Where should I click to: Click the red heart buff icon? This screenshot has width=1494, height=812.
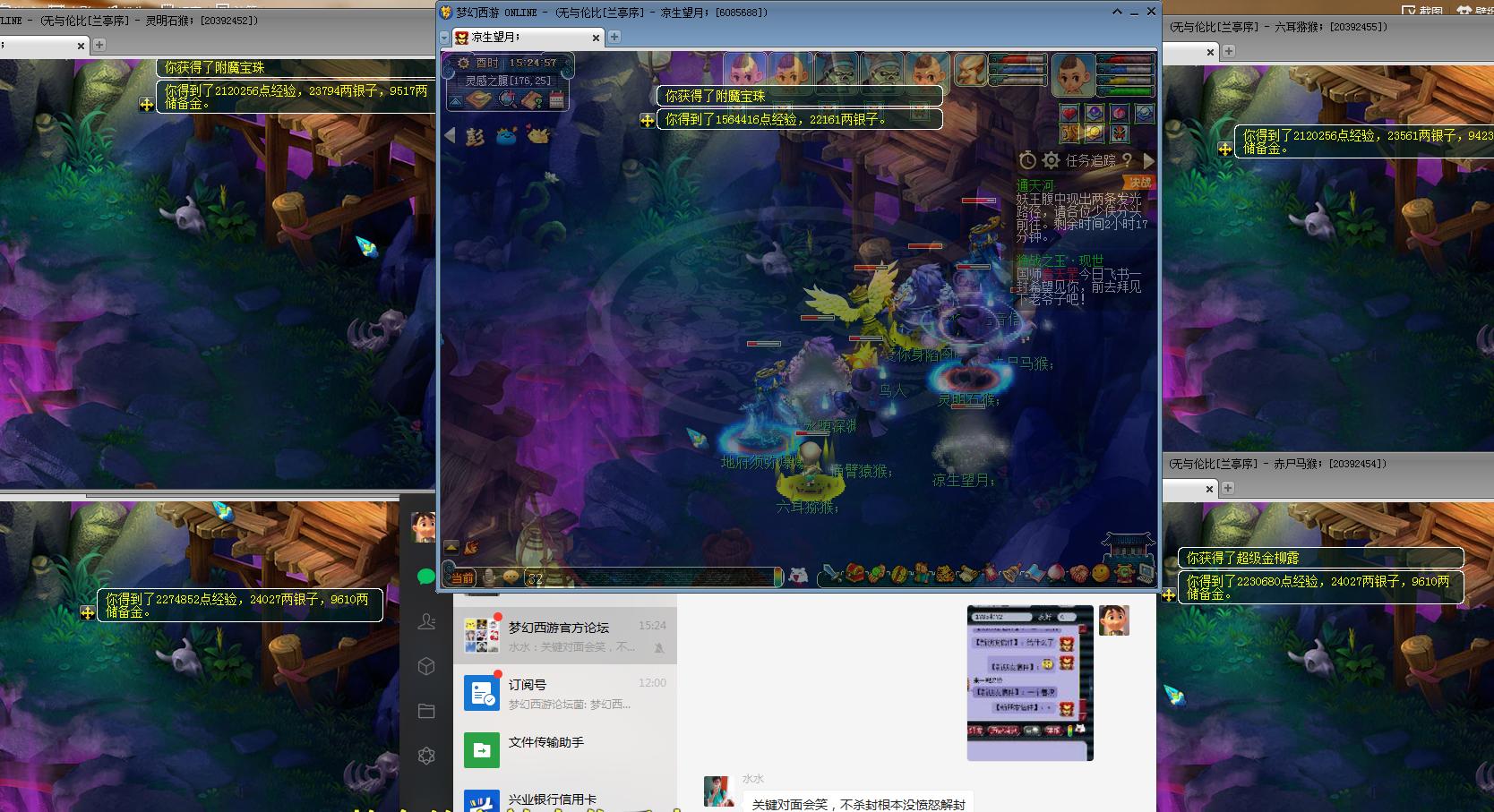pos(1069,114)
